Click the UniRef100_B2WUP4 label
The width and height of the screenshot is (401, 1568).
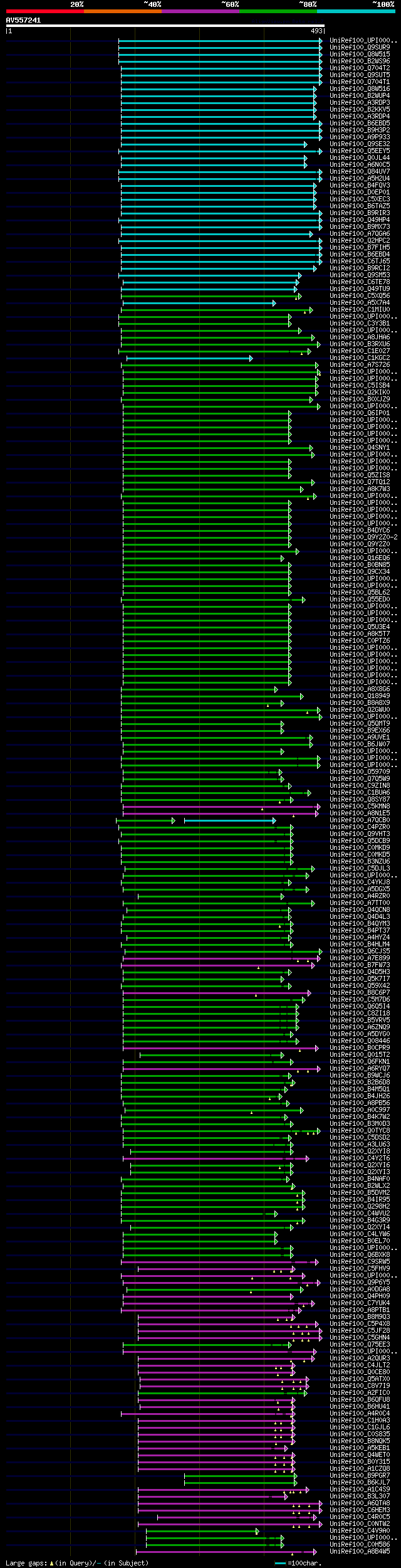pyautogui.click(x=360, y=95)
